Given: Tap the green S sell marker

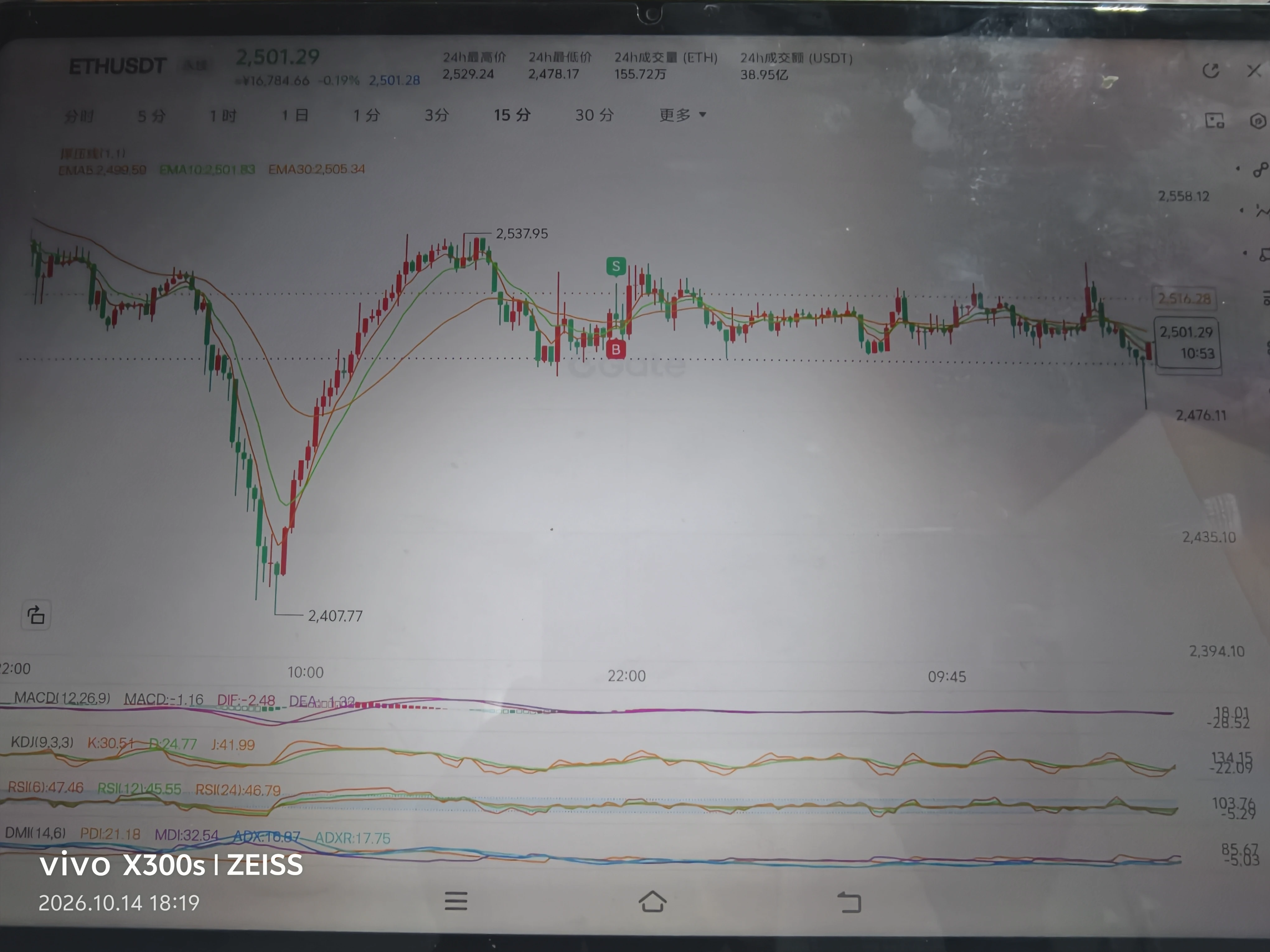Looking at the screenshot, I should (x=616, y=266).
